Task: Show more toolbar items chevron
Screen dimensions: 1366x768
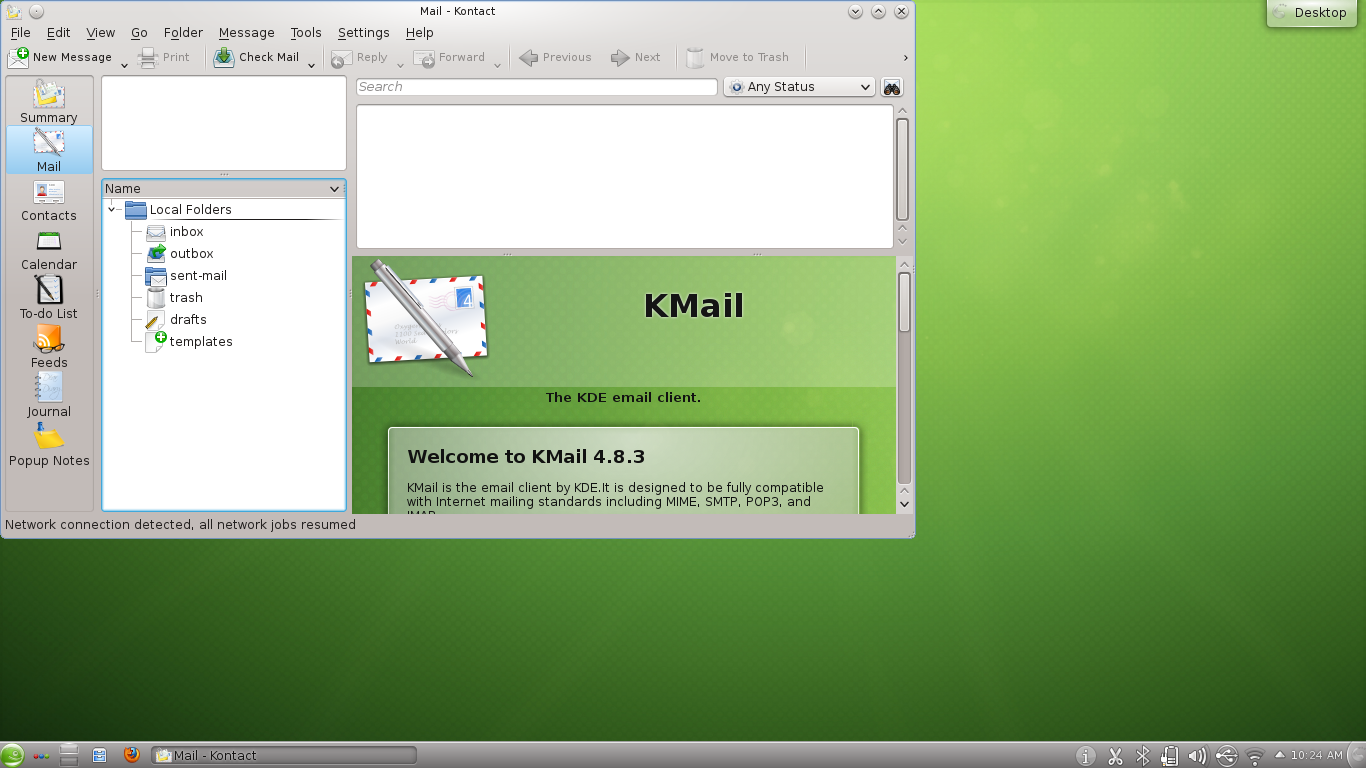Action: 906,58
